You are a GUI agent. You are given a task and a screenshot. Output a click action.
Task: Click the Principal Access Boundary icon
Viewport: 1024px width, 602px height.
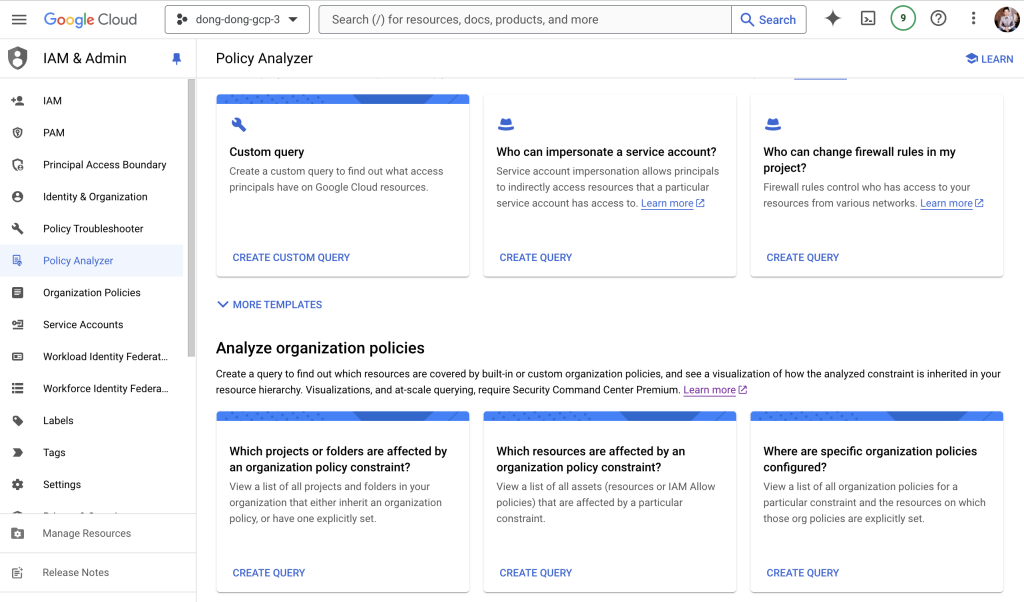(x=18, y=165)
